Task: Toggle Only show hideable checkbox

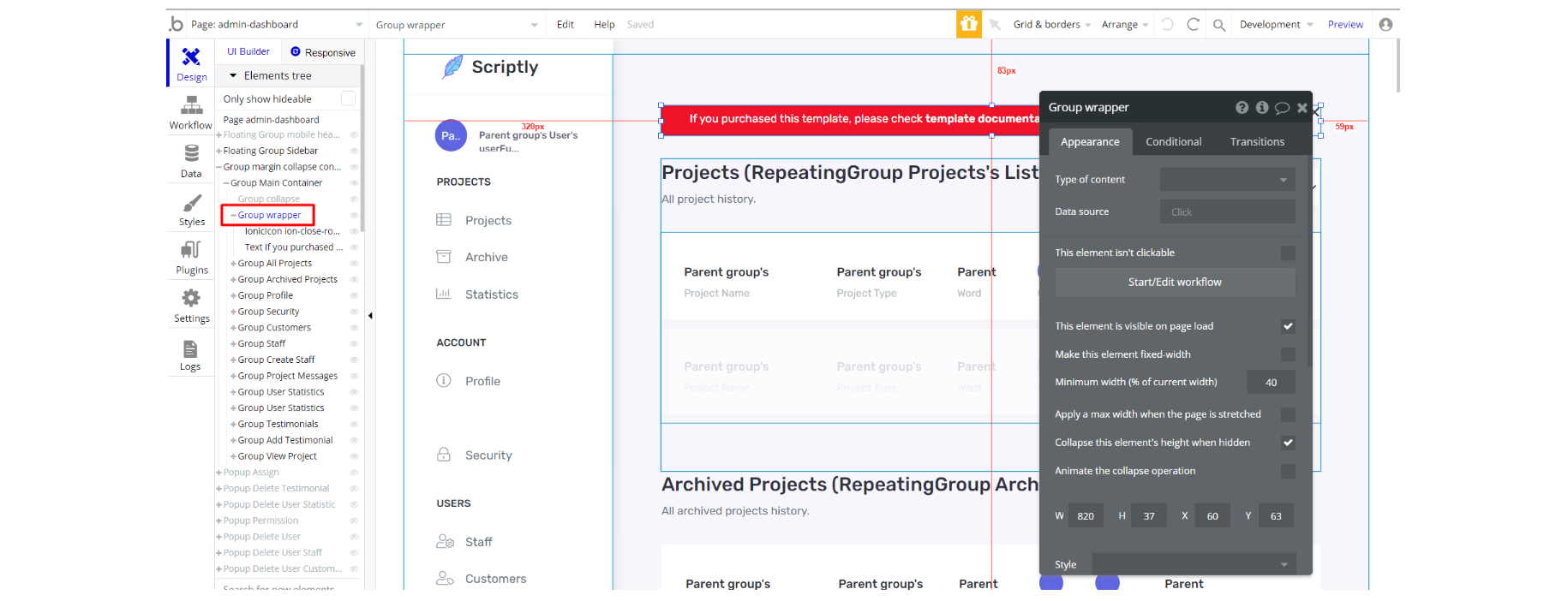Action: [x=348, y=98]
